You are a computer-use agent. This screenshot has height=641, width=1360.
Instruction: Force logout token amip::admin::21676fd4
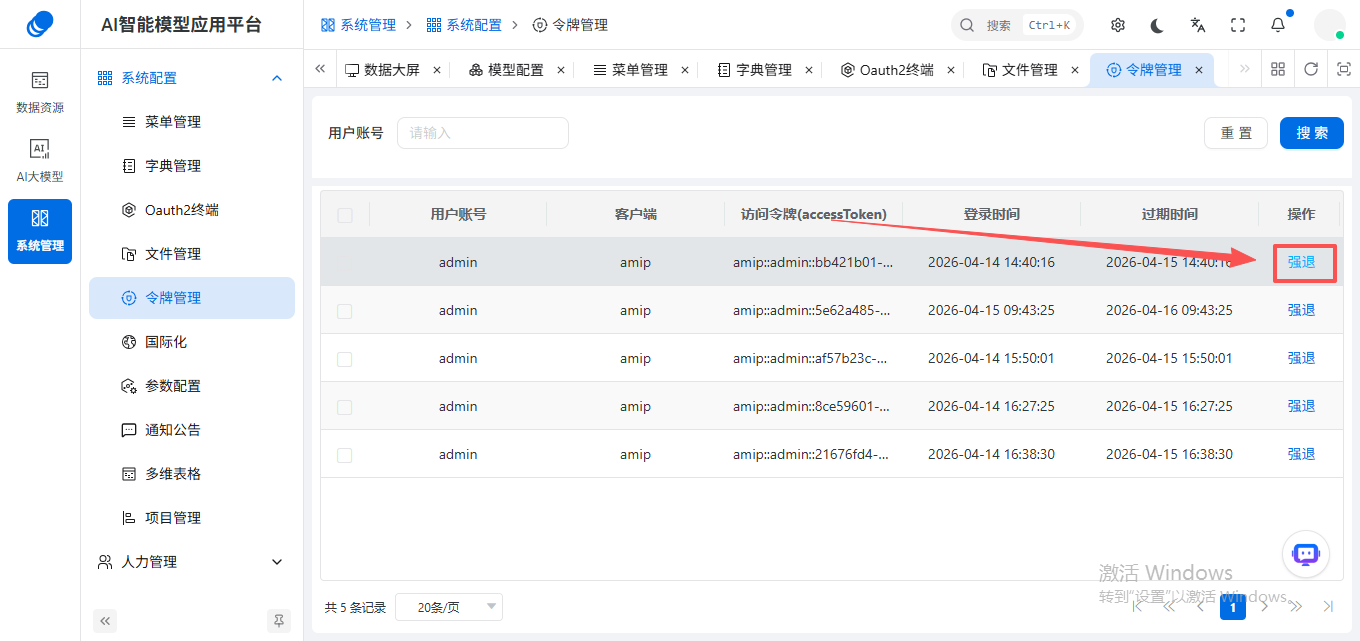pyautogui.click(x=1301, y=454)
